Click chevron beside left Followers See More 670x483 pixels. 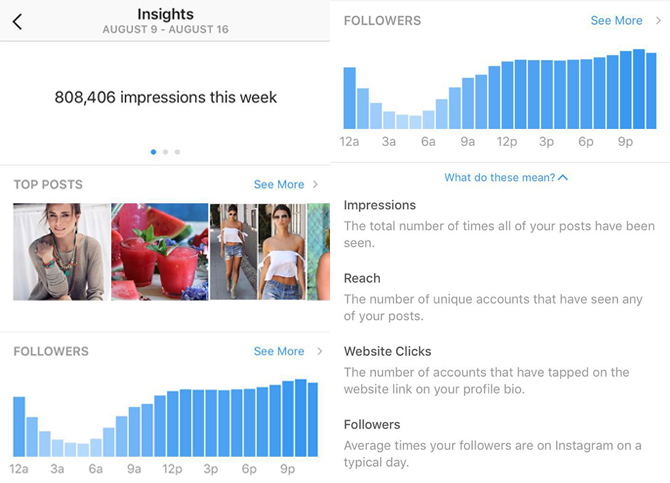pos(320,351)
